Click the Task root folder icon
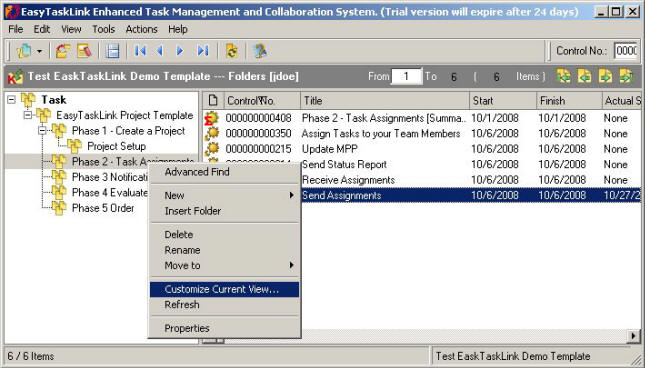This screenshot has width=645, height=368. pos(28,100)
